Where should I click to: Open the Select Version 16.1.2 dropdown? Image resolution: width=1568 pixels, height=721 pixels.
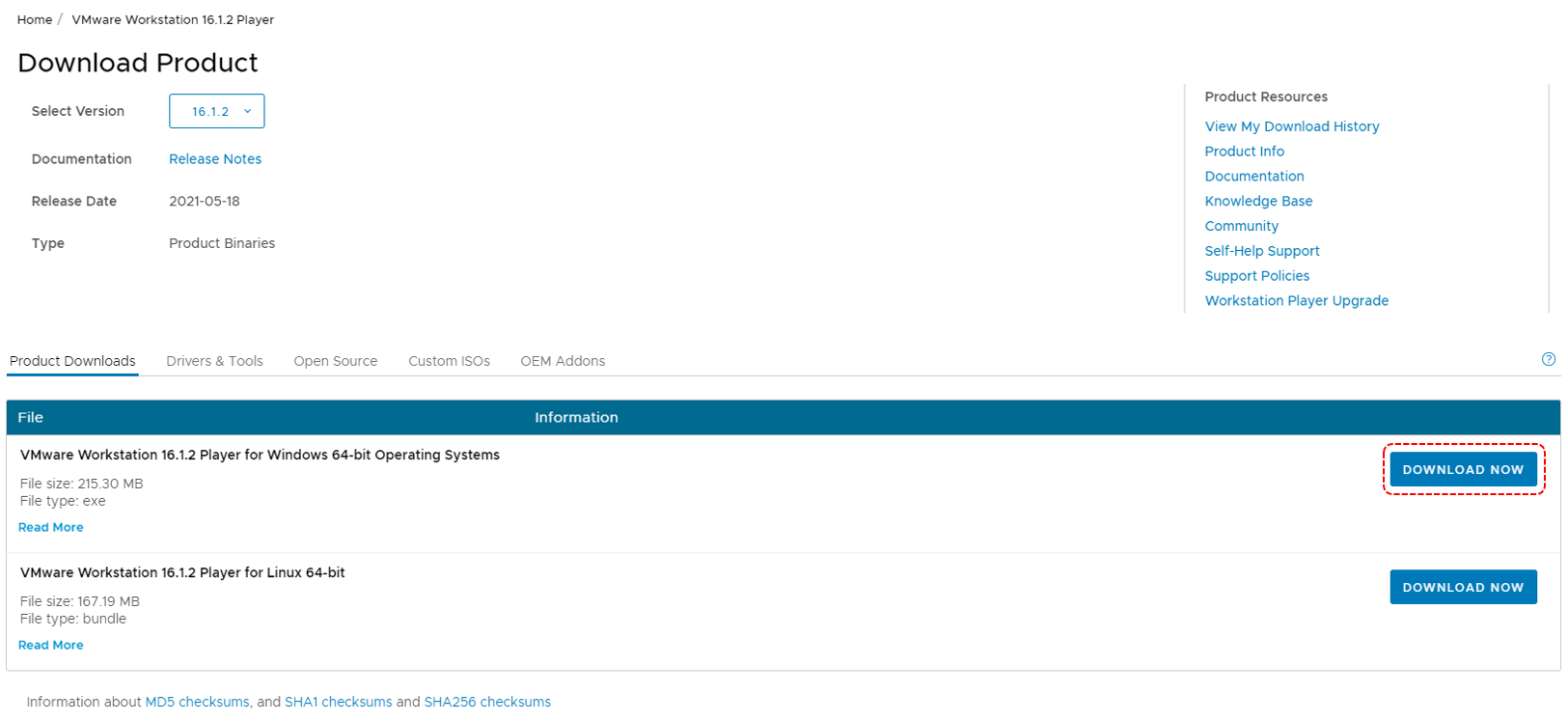click(x=217, y=111)
